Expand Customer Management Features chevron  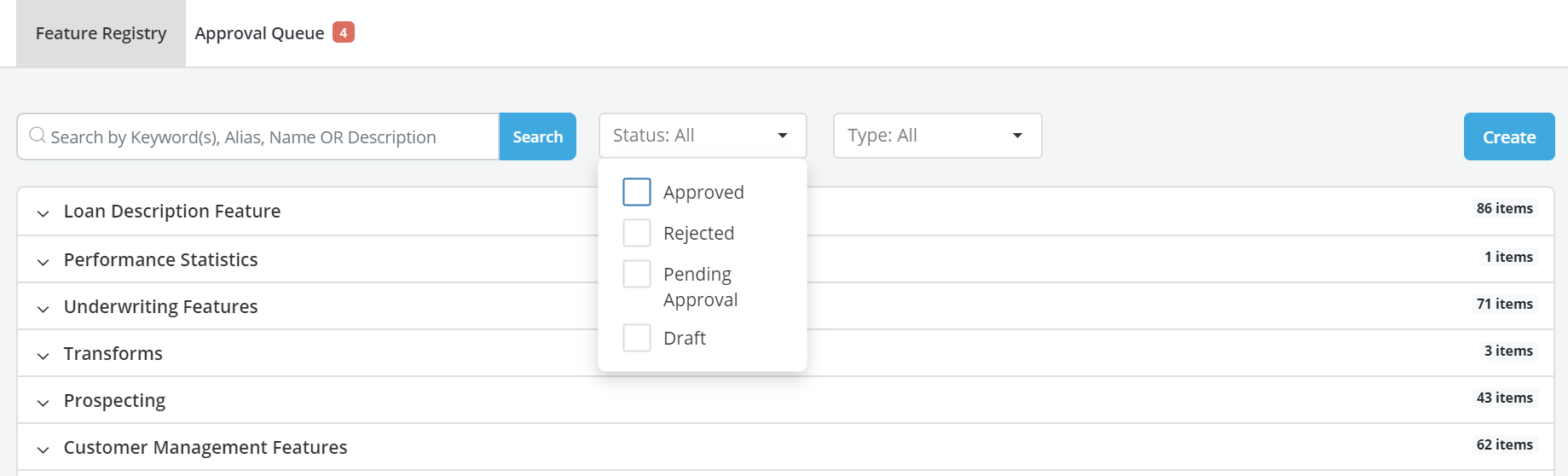pyautogui.click(x=43, y=449)
